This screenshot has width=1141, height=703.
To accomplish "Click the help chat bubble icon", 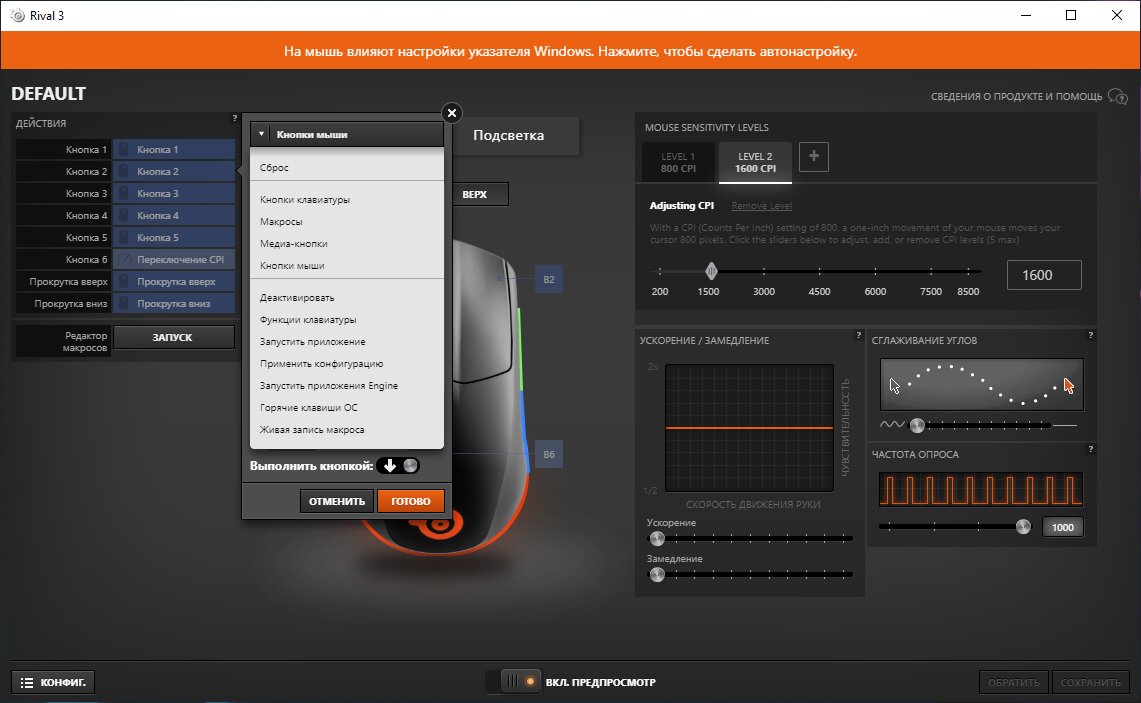I will coord(1117,96).
